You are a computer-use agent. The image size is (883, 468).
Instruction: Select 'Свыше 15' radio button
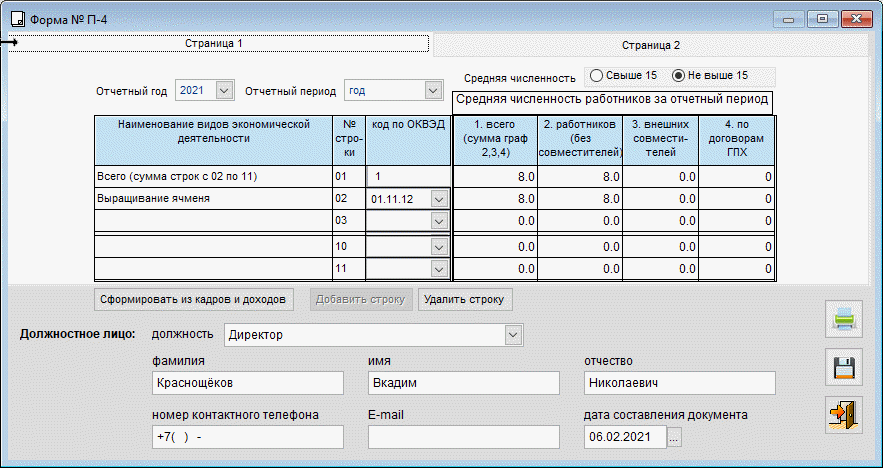pos(623,75)
